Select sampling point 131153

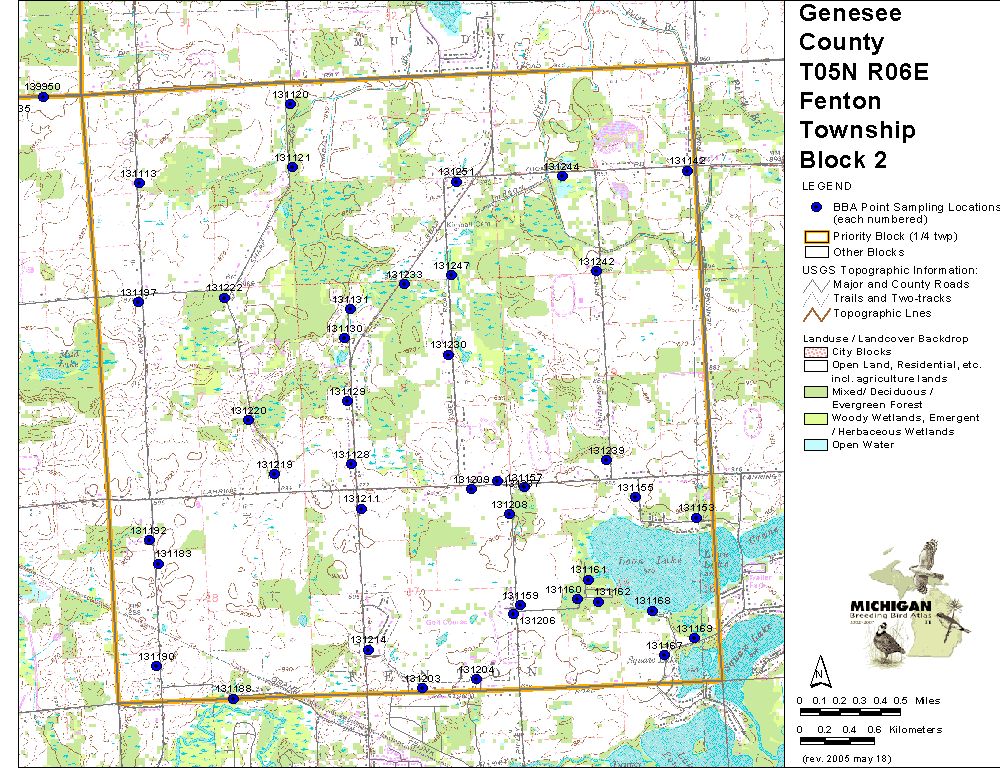(x=696, y=518)
